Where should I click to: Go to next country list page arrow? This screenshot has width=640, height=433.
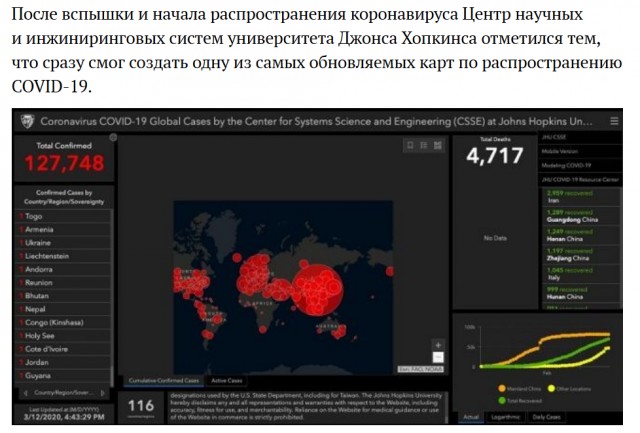pos(102,393)
